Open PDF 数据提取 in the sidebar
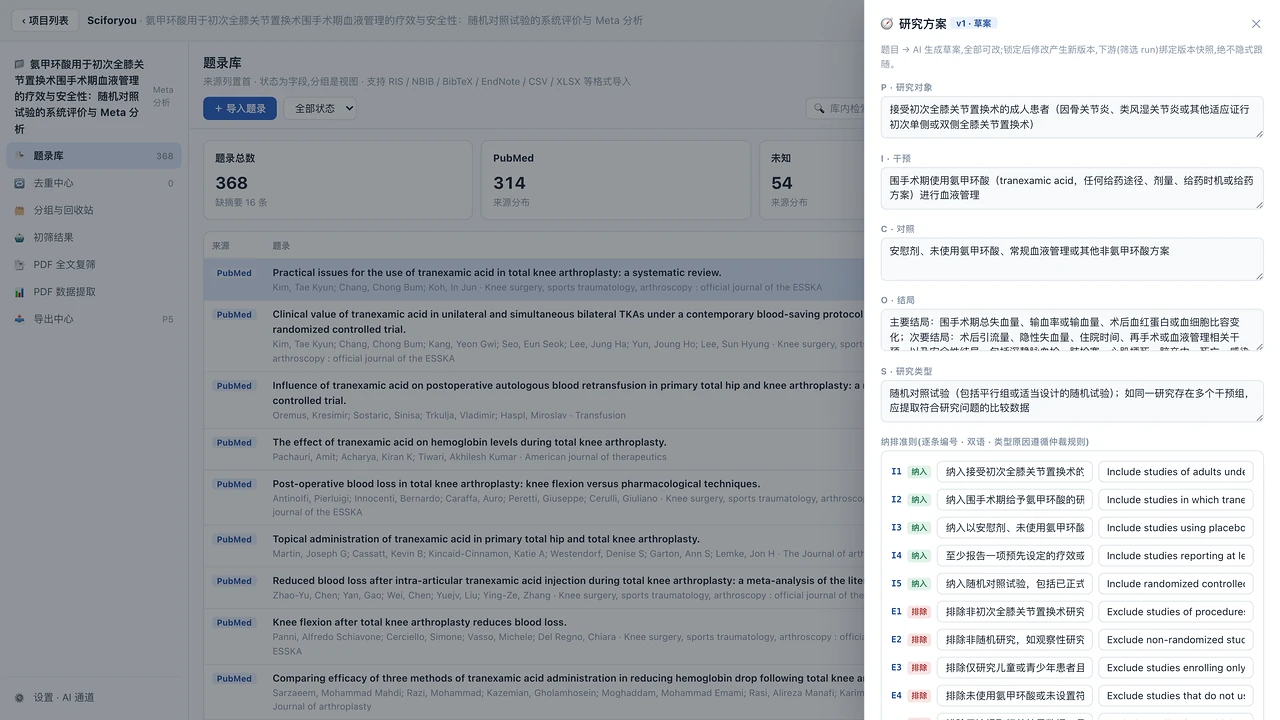 93,292
